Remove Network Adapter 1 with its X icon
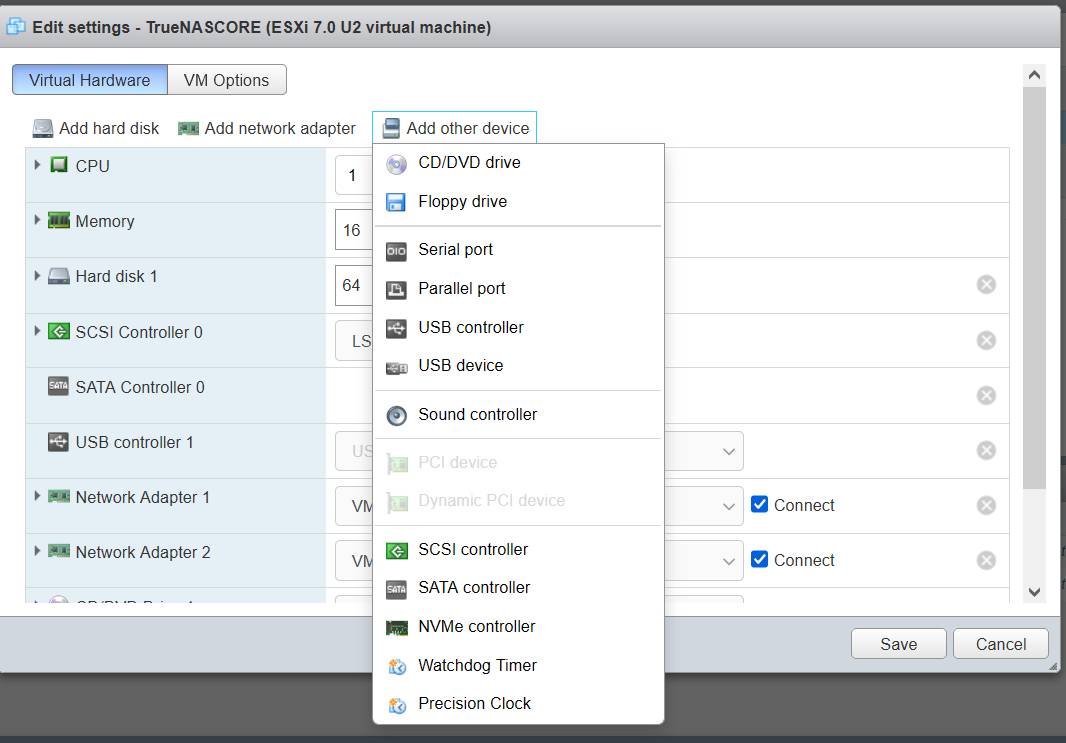The width and height of the screenshot is (1066, 743). point(986,505)
